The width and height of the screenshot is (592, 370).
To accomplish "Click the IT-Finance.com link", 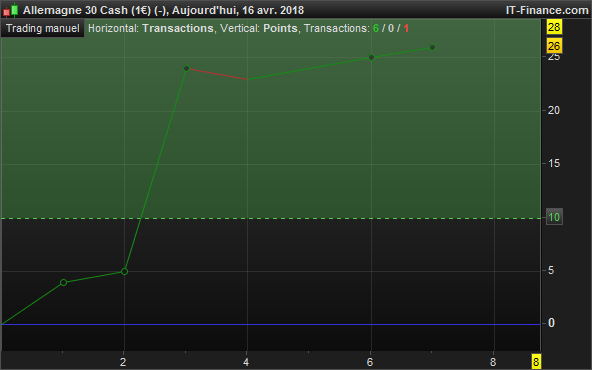I will [x=547, y=10].
